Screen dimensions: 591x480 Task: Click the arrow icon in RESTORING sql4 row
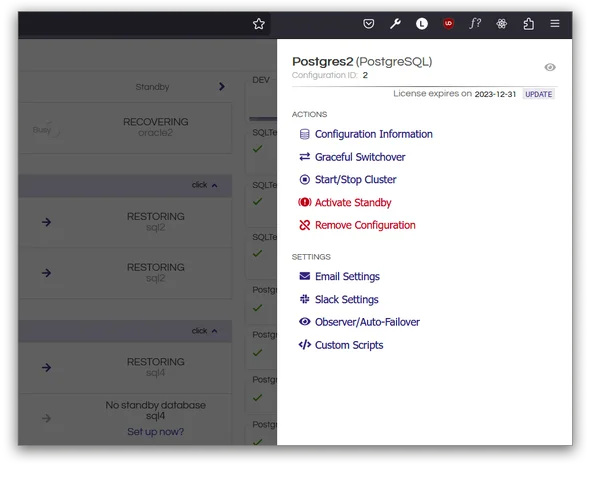[46, 367]
